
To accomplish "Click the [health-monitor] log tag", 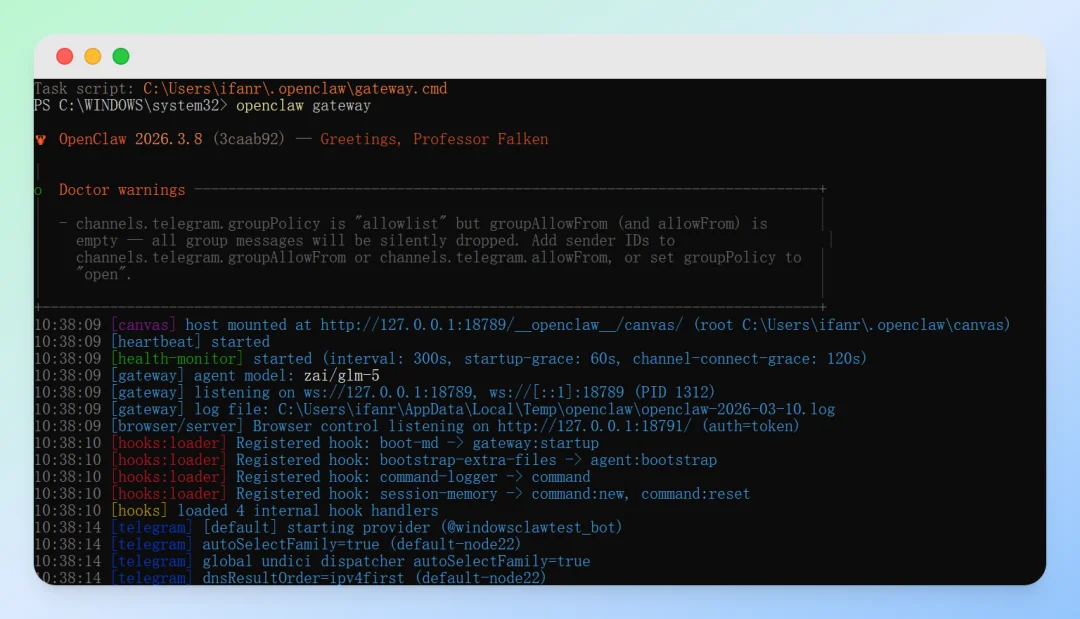I will [177, 359].
